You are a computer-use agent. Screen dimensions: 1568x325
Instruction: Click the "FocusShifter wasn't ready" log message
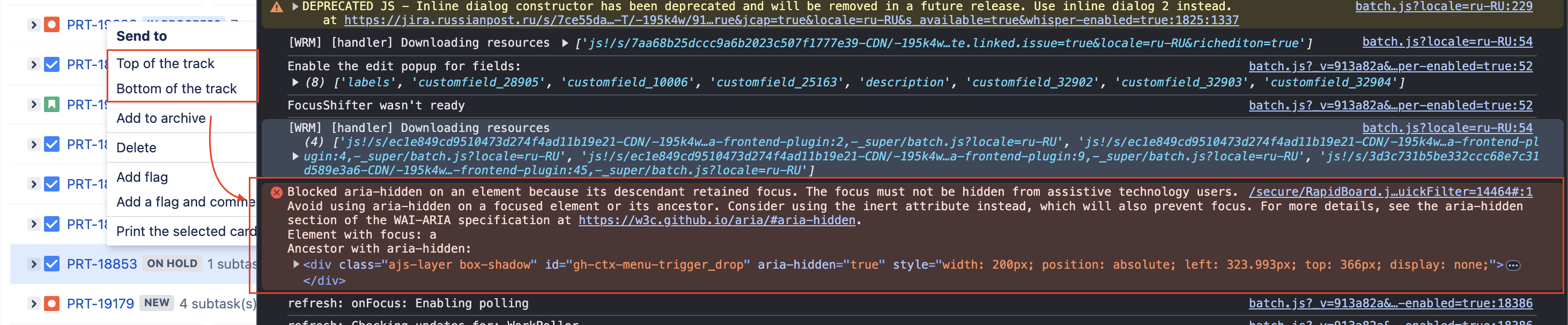click(376, 105)
